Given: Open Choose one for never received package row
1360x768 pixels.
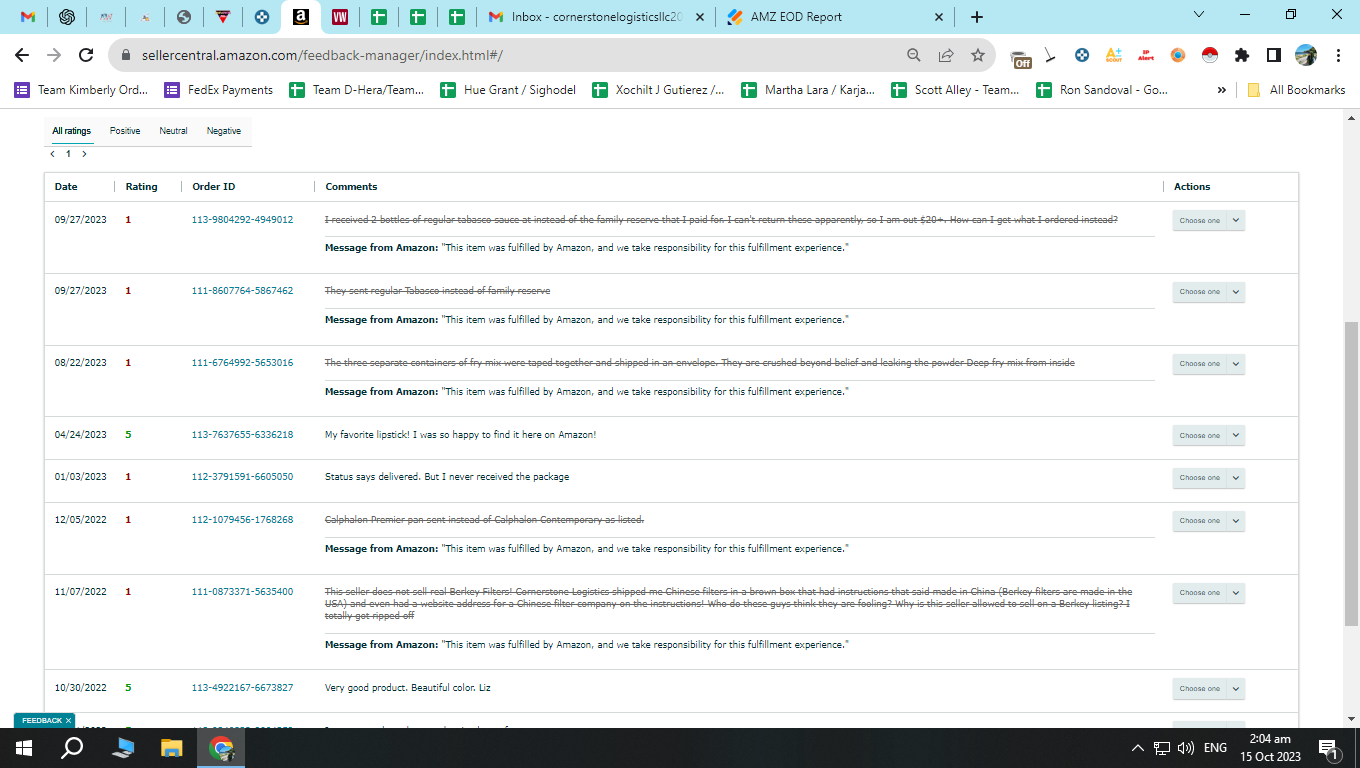Looking at the screenshot, I should pyautogui.click(x=1208, y=478).
